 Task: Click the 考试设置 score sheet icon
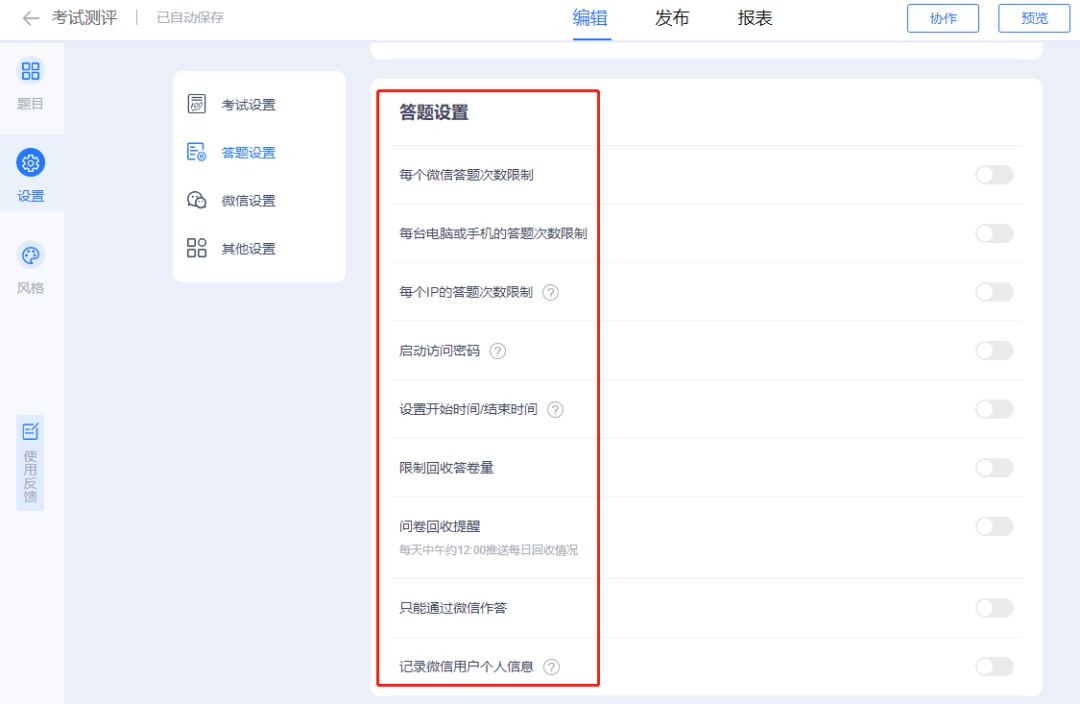[x=196, y=104]
